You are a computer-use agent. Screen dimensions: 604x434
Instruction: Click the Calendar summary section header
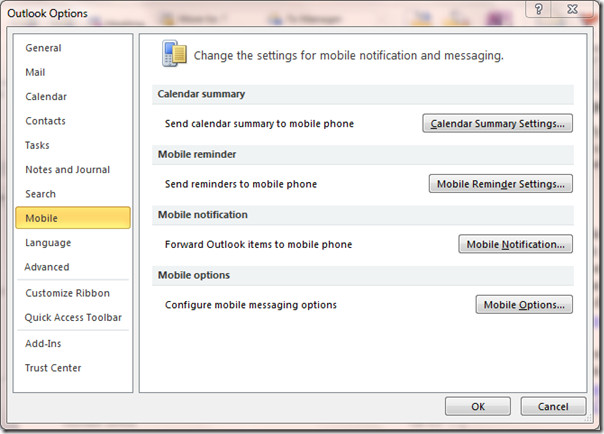(362, 94)
